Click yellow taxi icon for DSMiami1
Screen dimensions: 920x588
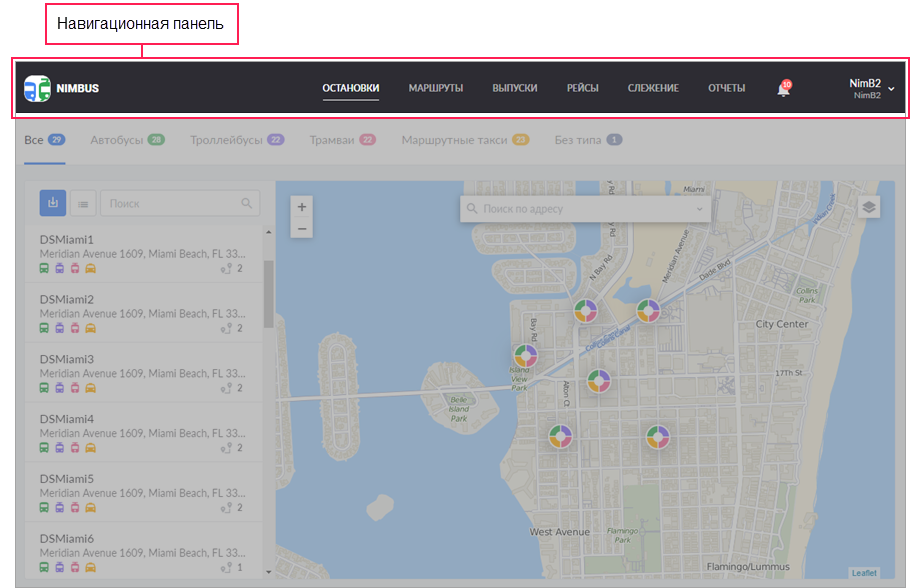90,269
